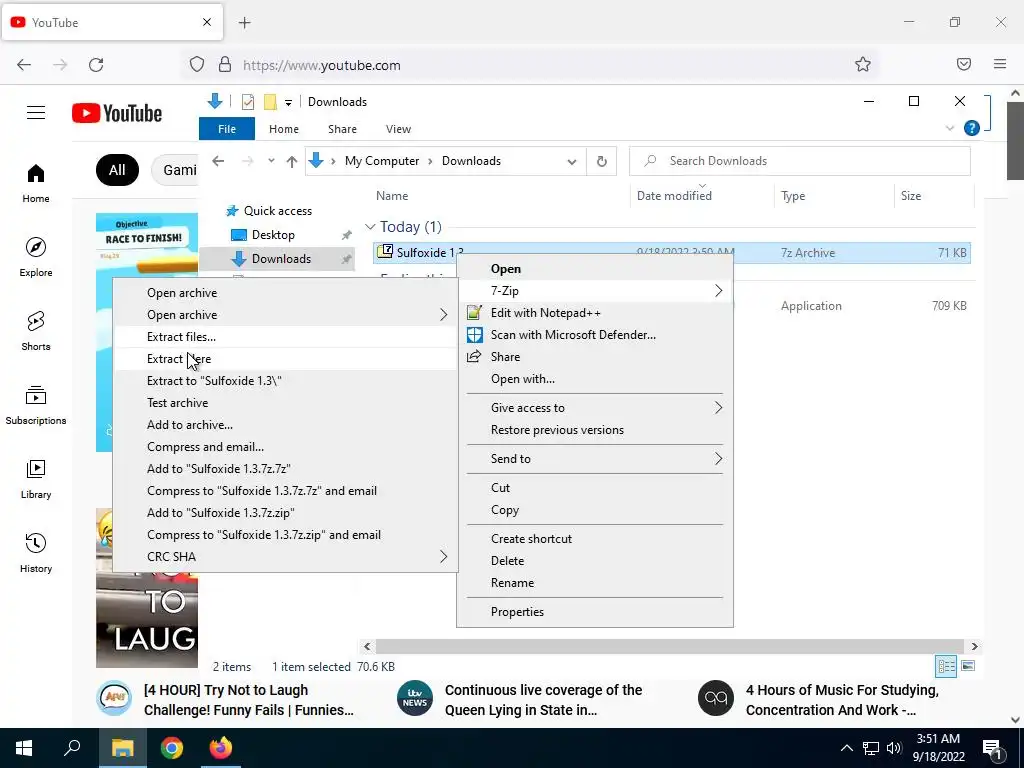Viewport: 1024px width, 768px height.
Task: Switch to large icons view in status bar
Action: click(968, 666)
